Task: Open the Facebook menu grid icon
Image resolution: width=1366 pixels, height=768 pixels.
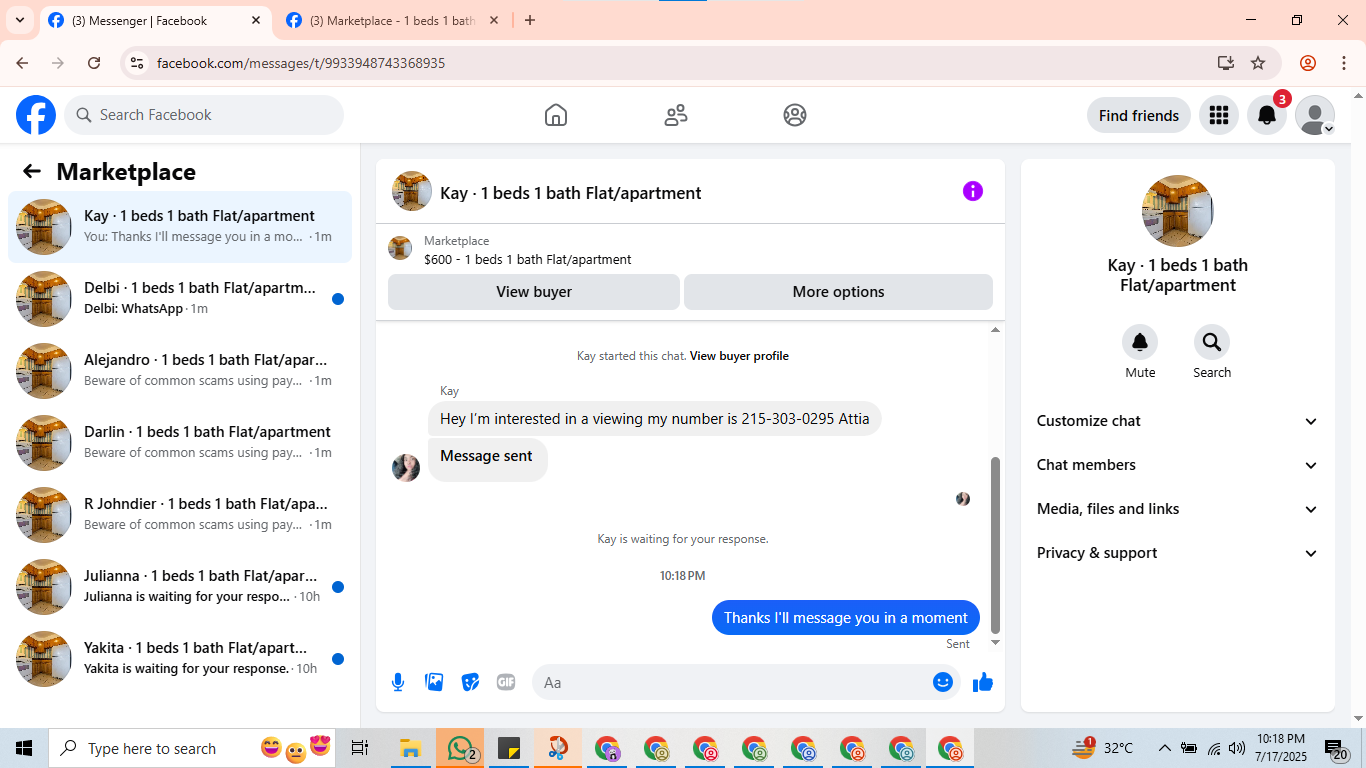Action: 1218,115
